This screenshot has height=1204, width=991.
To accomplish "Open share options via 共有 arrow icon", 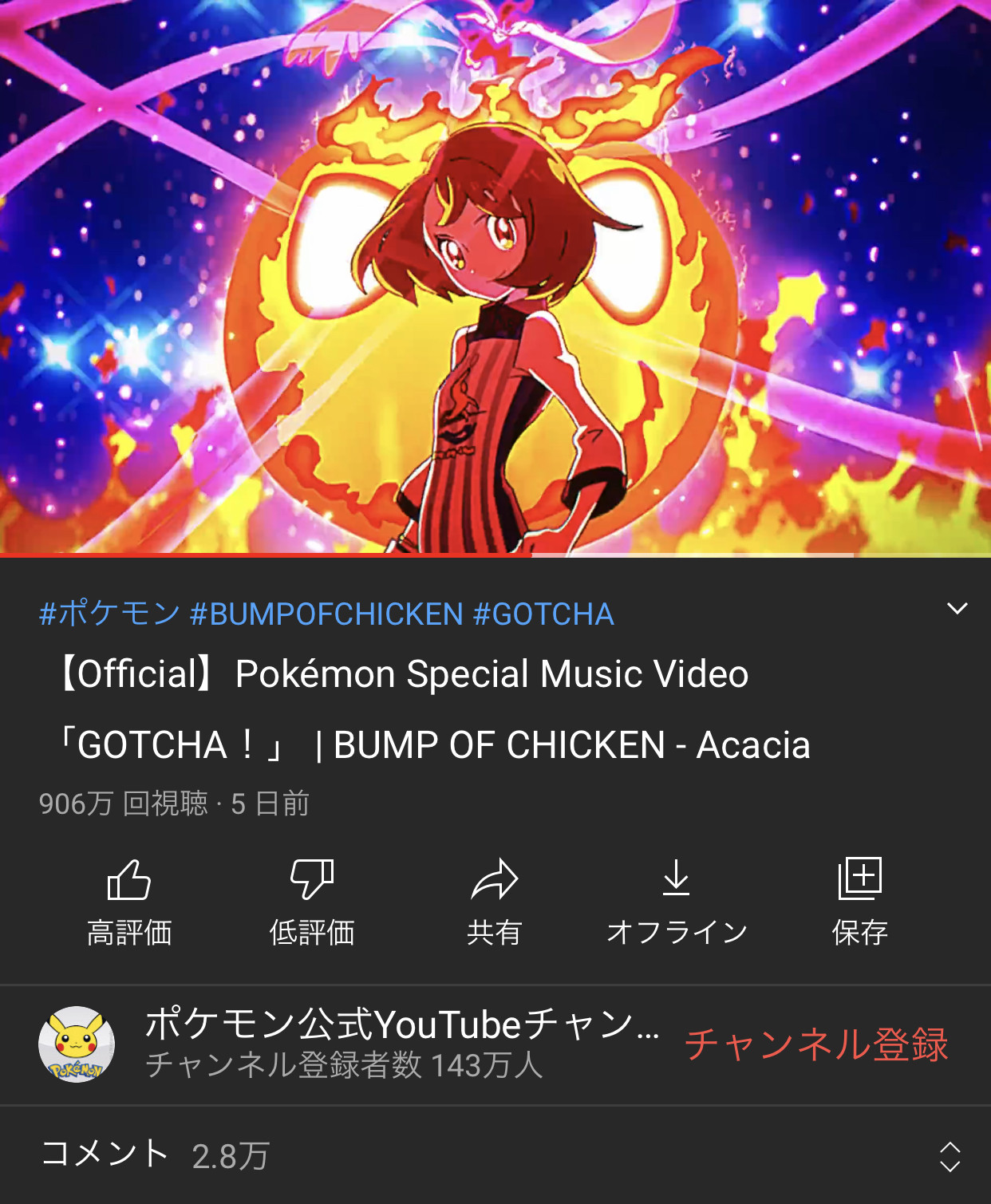I will coord(495,879).
